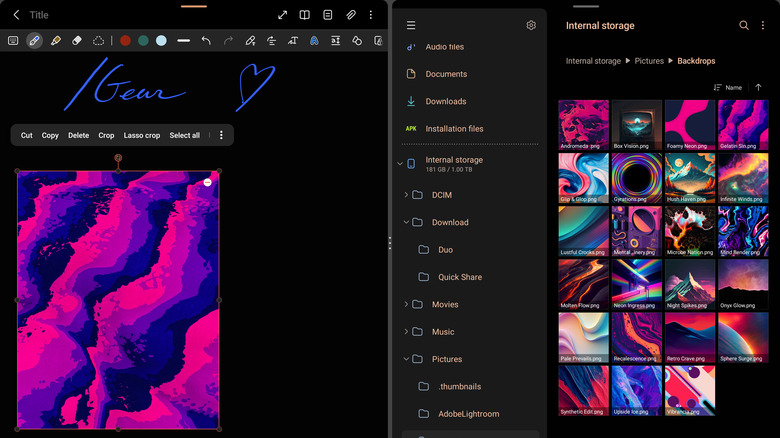
Task: Expand the Movies folder
Action: (x=406, y=304)
